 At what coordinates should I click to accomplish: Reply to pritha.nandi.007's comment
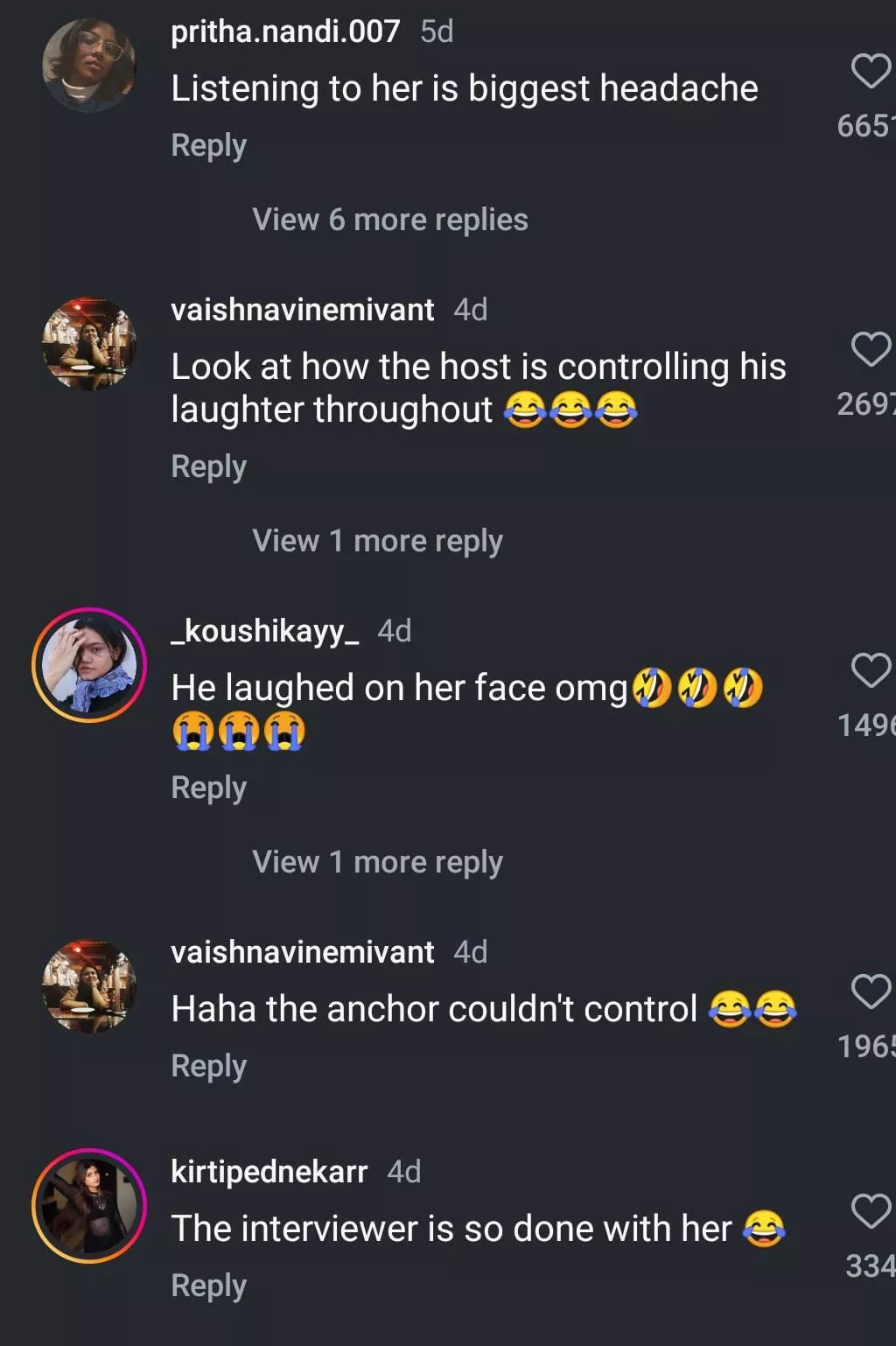tap(208, 145)
